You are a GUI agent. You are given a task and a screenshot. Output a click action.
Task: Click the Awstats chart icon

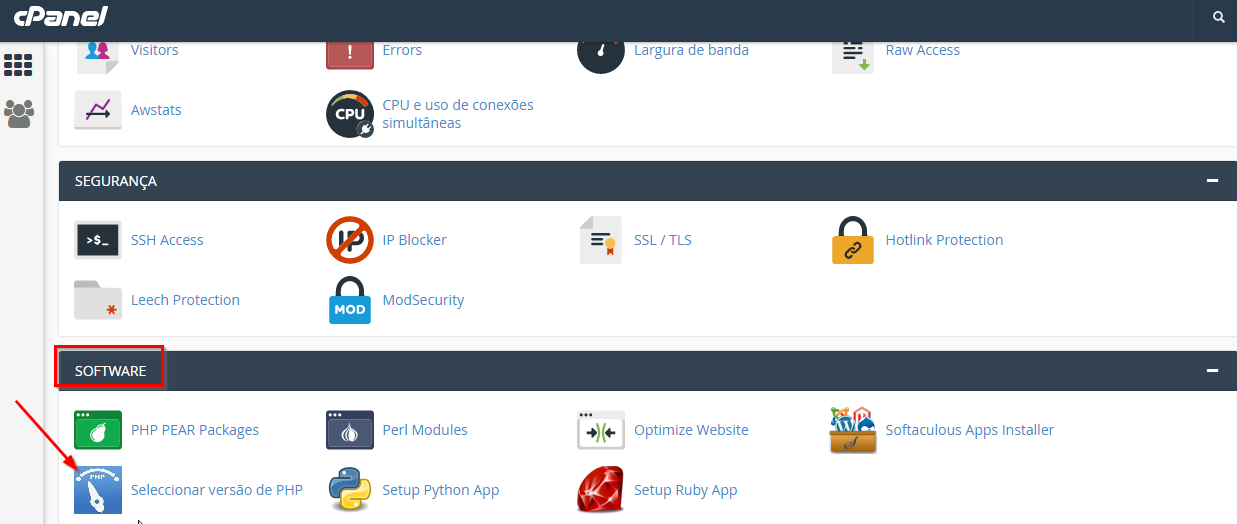[98, 110]
